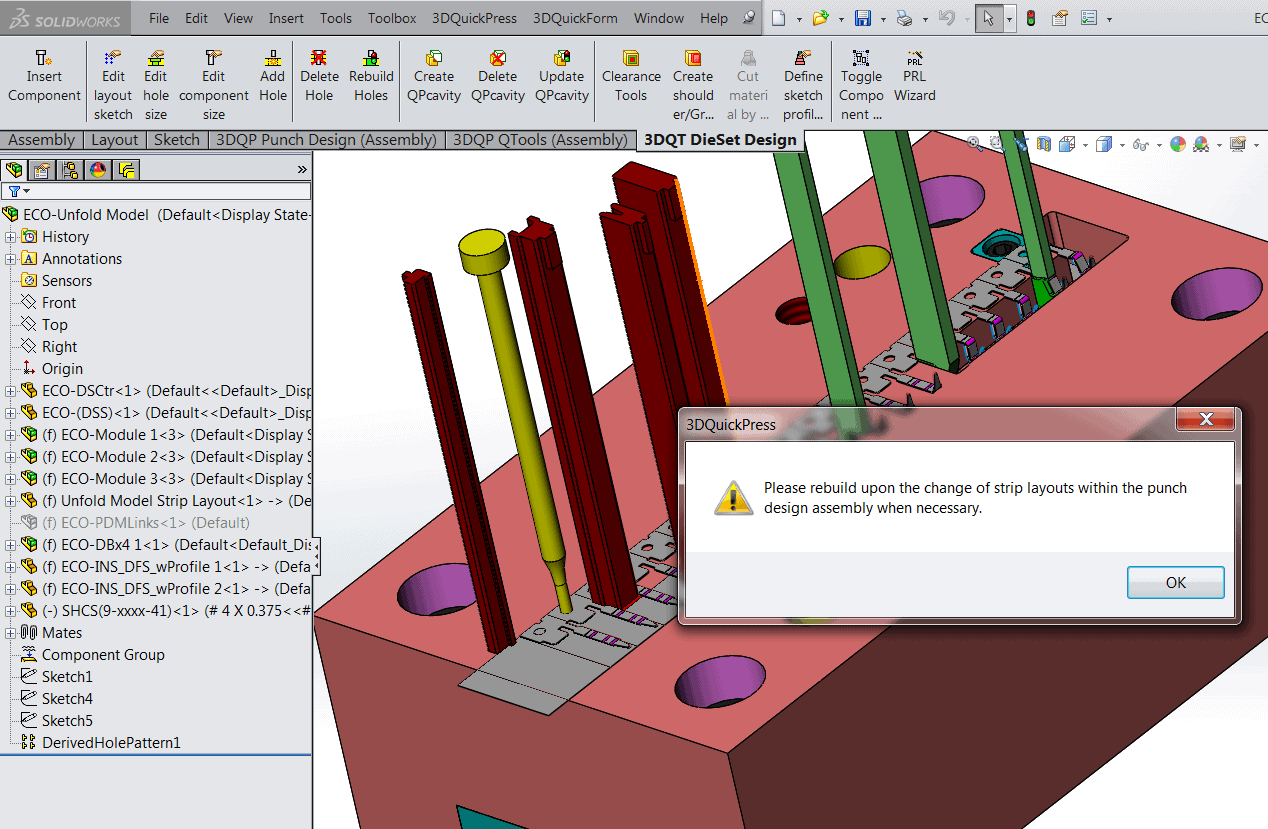1268x829 pixels.
Task: Open Edit layout sketch tool
Action: [x=113, y=86]
